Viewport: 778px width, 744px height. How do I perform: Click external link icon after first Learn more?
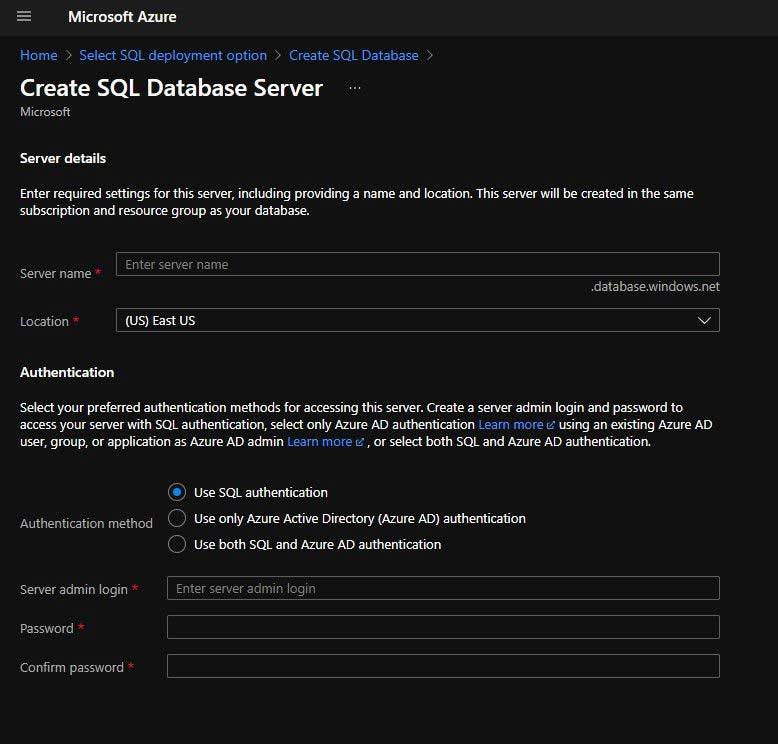click(550, 425)
